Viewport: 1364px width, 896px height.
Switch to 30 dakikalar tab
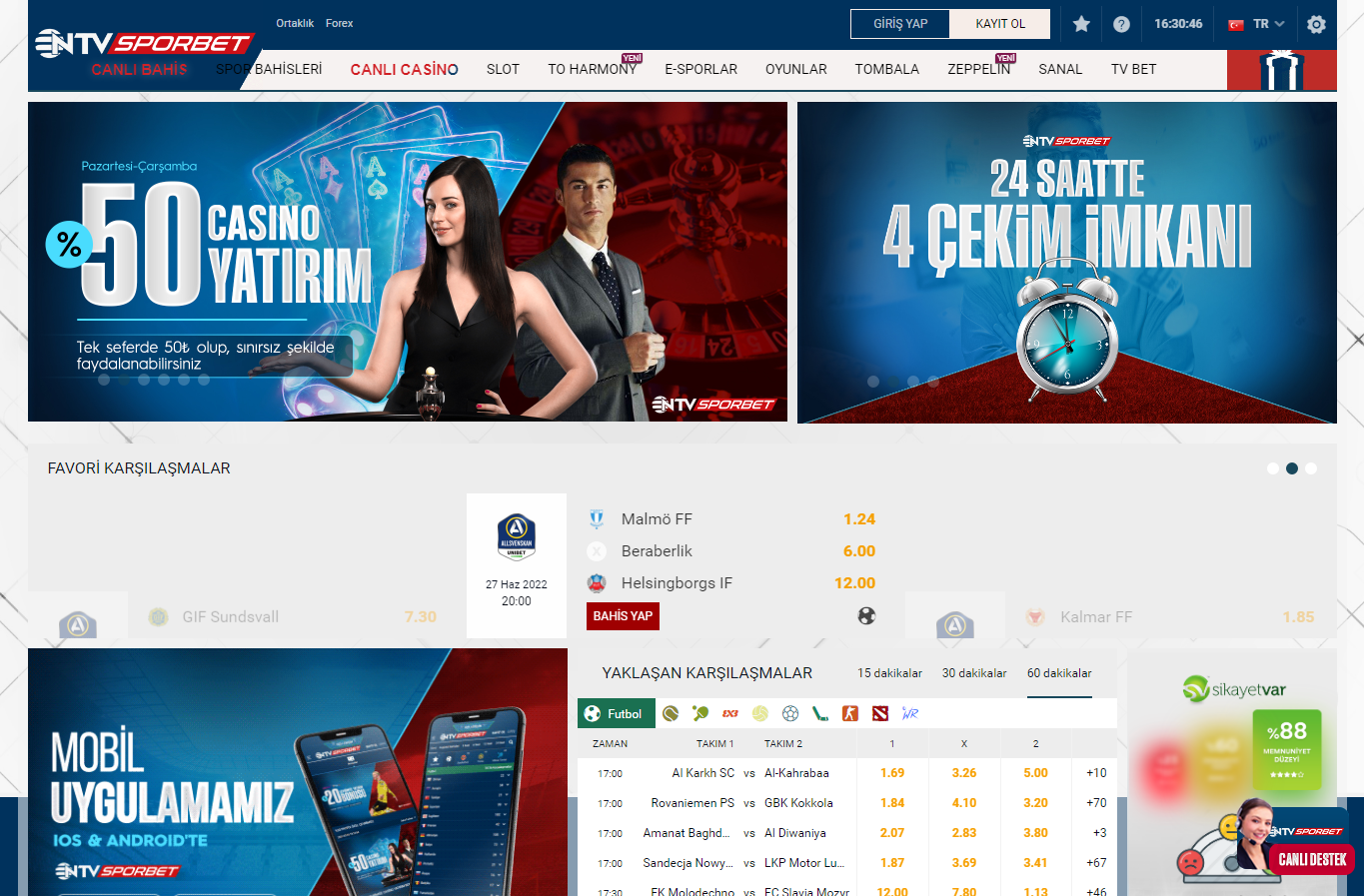[x=974, y=673]
